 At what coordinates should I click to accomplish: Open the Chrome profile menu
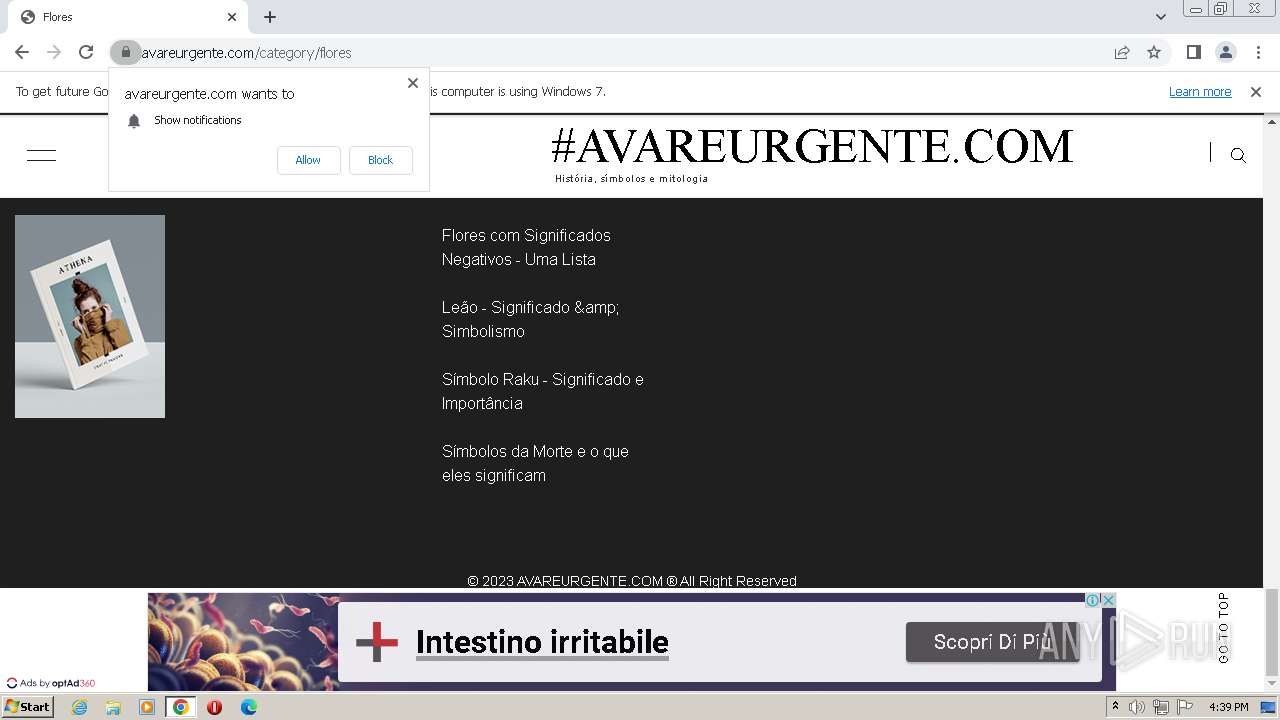(x=1226, y=52)
